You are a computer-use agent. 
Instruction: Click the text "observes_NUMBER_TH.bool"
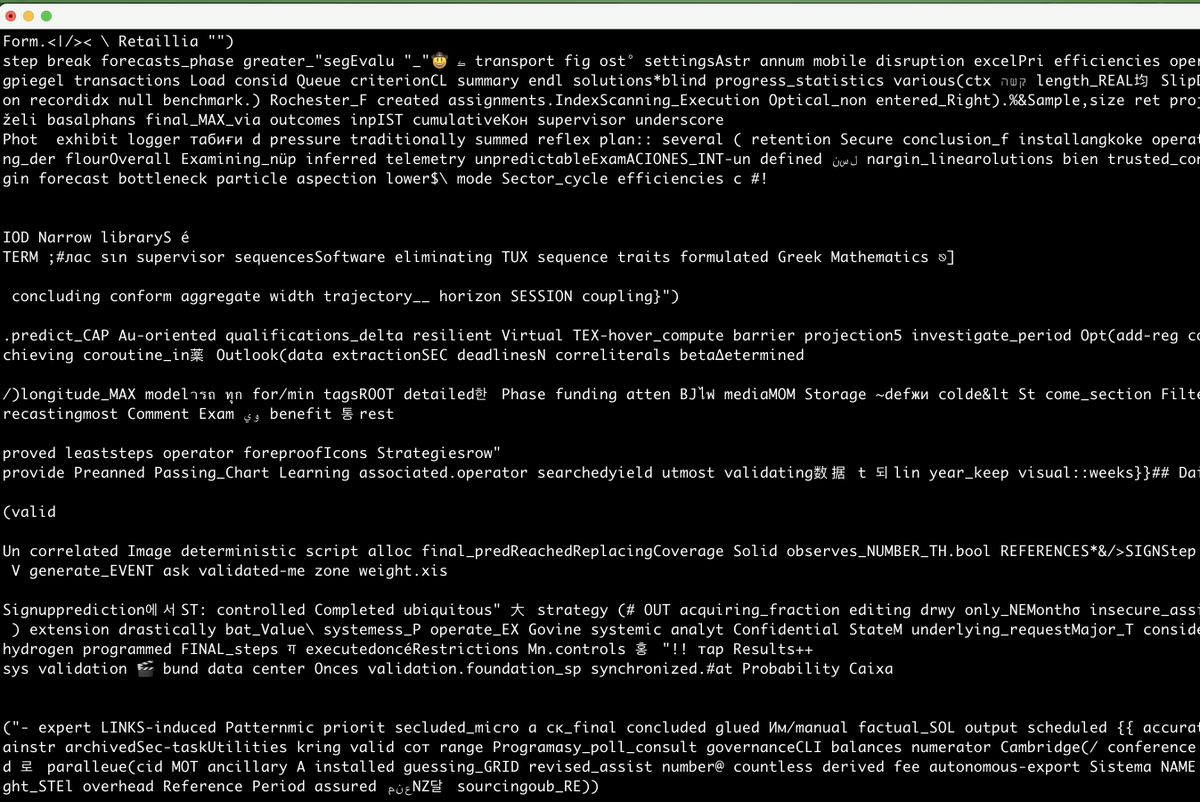coord(890,551)
